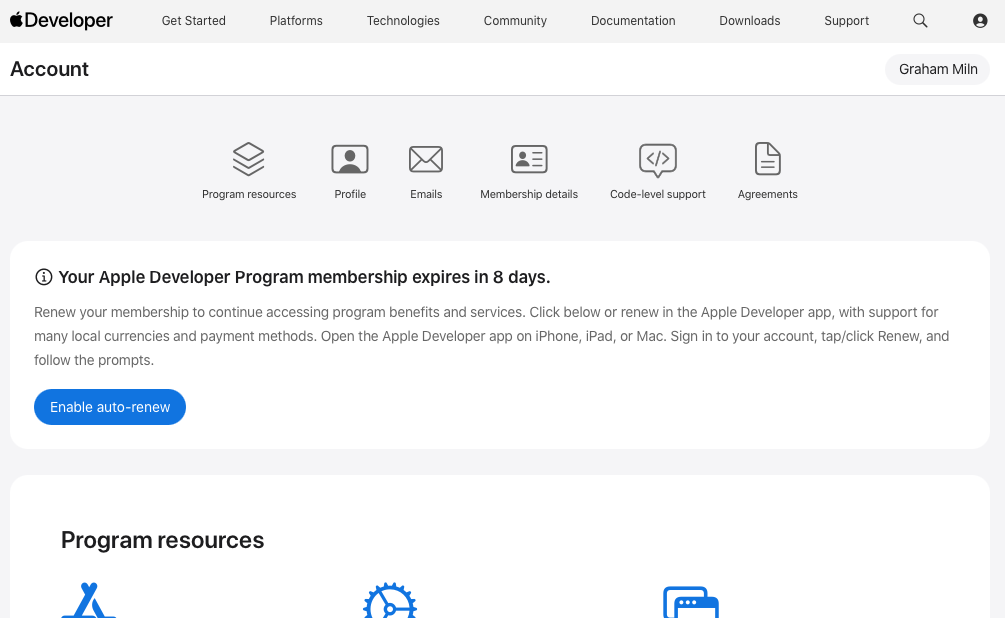Open the Profile person icon
The image size is (1005, 618).
tap(350, 159)
